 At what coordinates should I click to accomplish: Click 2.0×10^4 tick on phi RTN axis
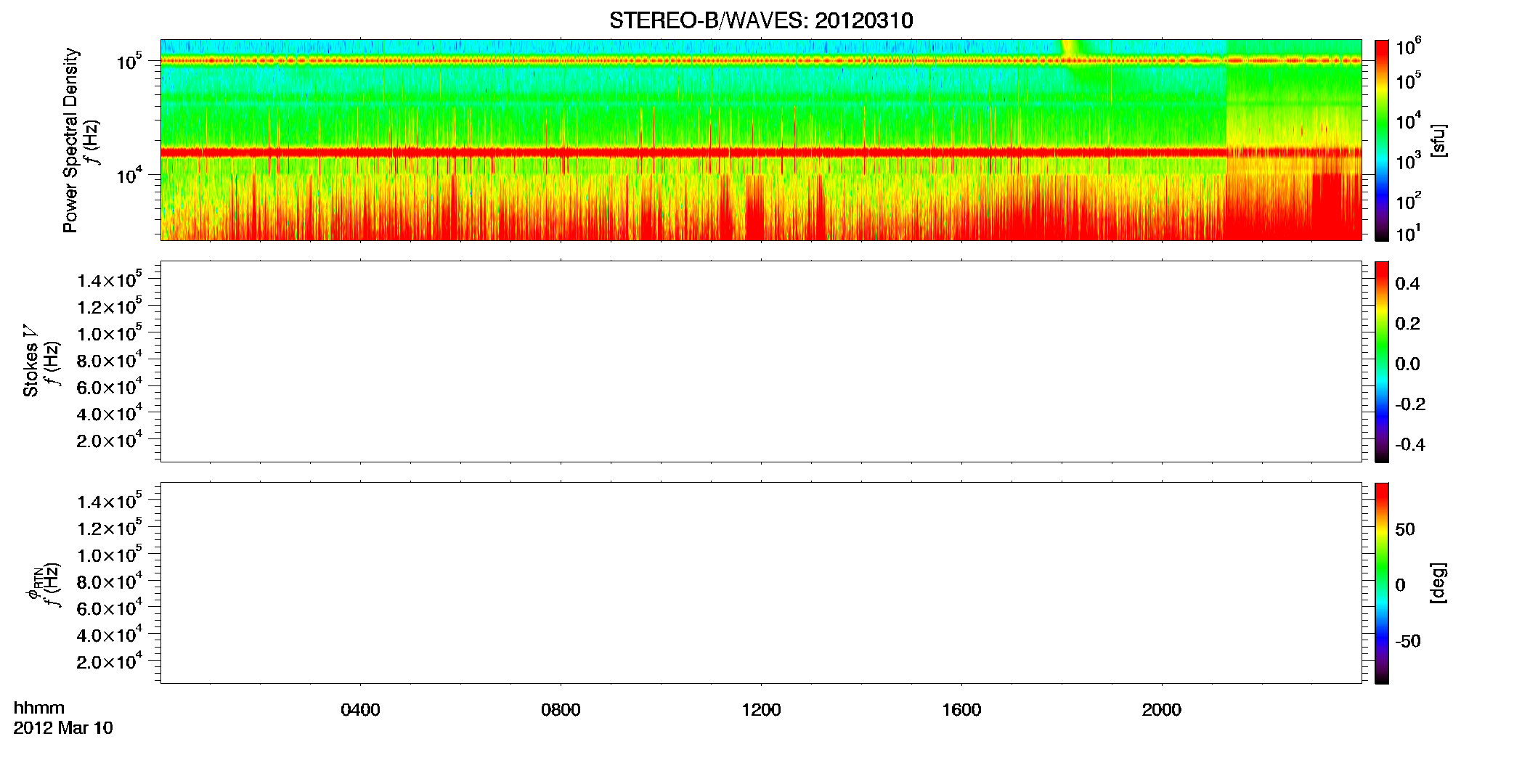pos(110,661)
